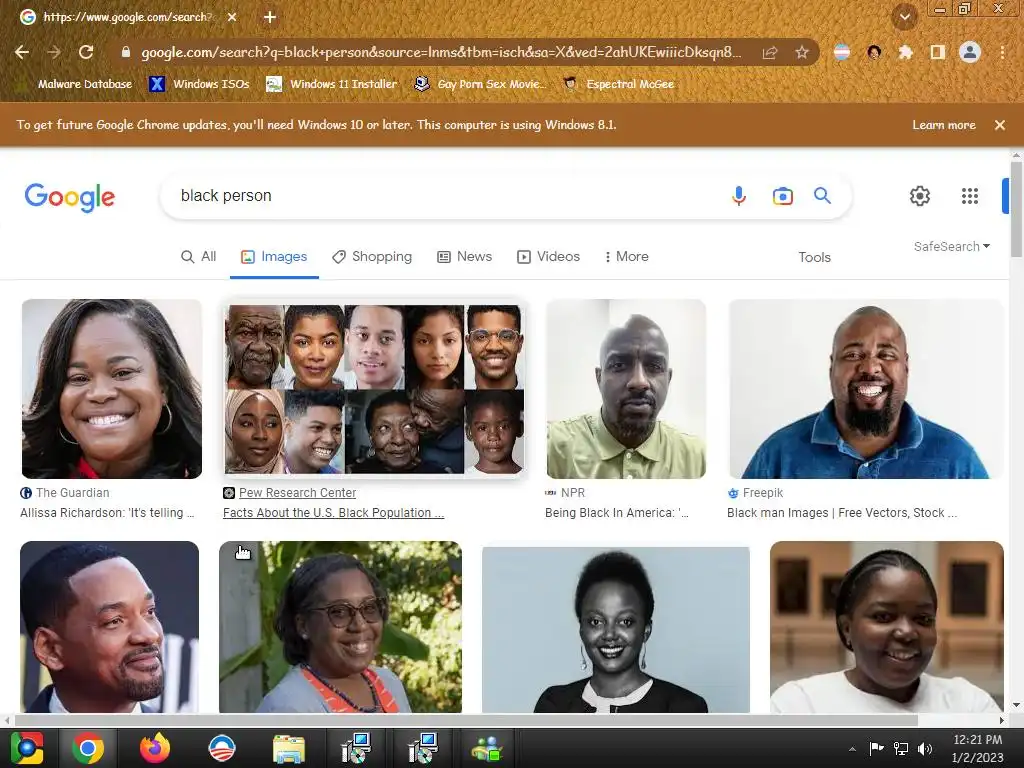Viewport: 1024px width, 768px height.
Task: Click the Start button on taskbar
Action: click(27, 748)
